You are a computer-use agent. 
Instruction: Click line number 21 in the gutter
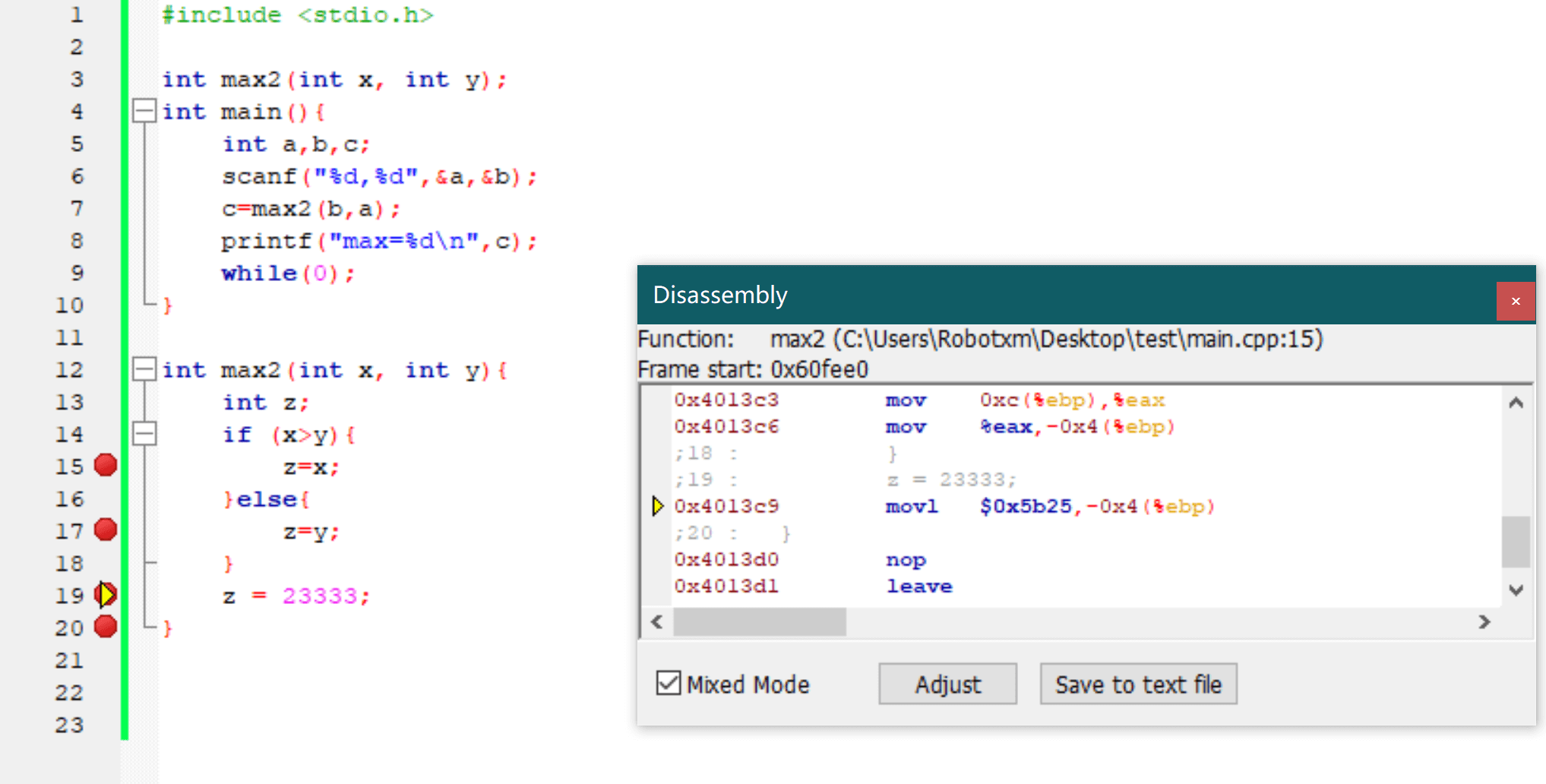click(x=69, y=660)
